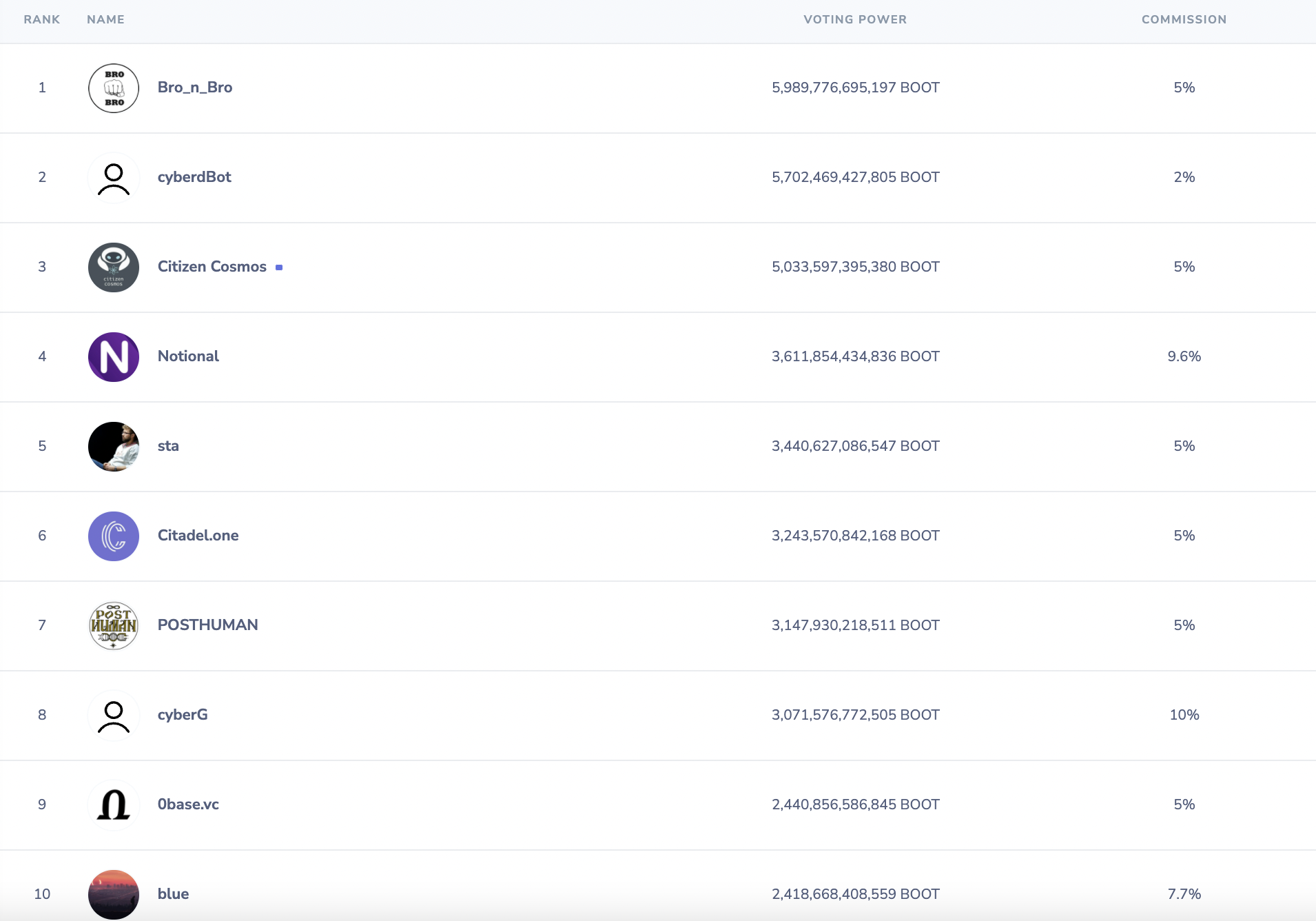The width and height of the screenshot is (1316, 921).
Task: Click the 9.6% commission for Notional
Action: coord(1184,356)
